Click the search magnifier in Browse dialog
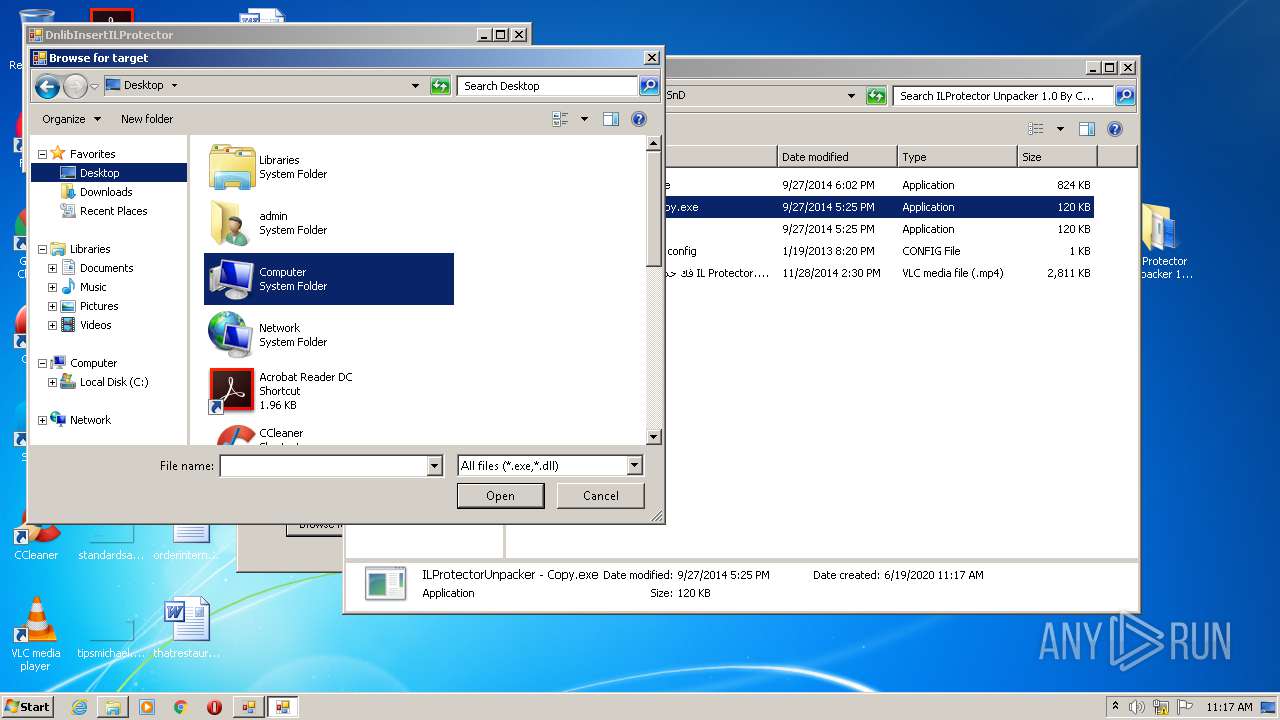1280x720 pixels. [649, 86]
